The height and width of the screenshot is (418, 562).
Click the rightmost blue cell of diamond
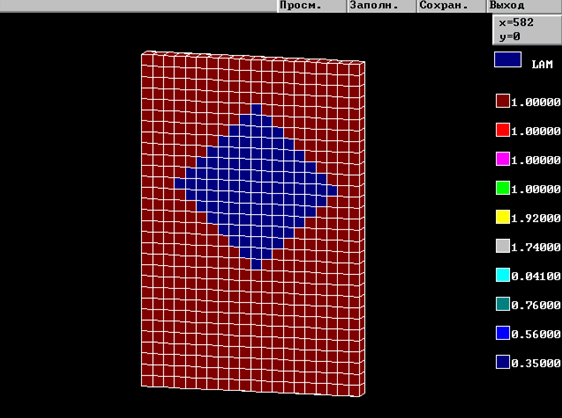pyautogui.click(x=332, y=191)
